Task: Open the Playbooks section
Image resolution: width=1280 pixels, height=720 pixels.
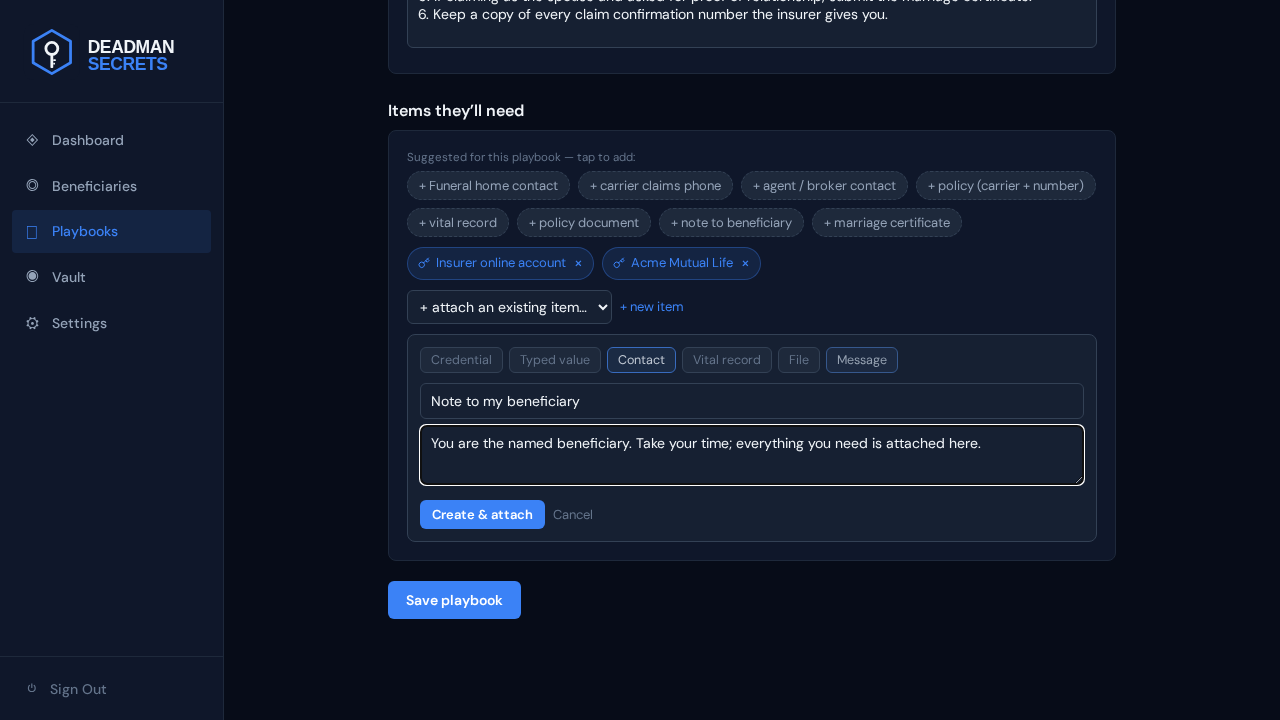Action: click(111, 231)
